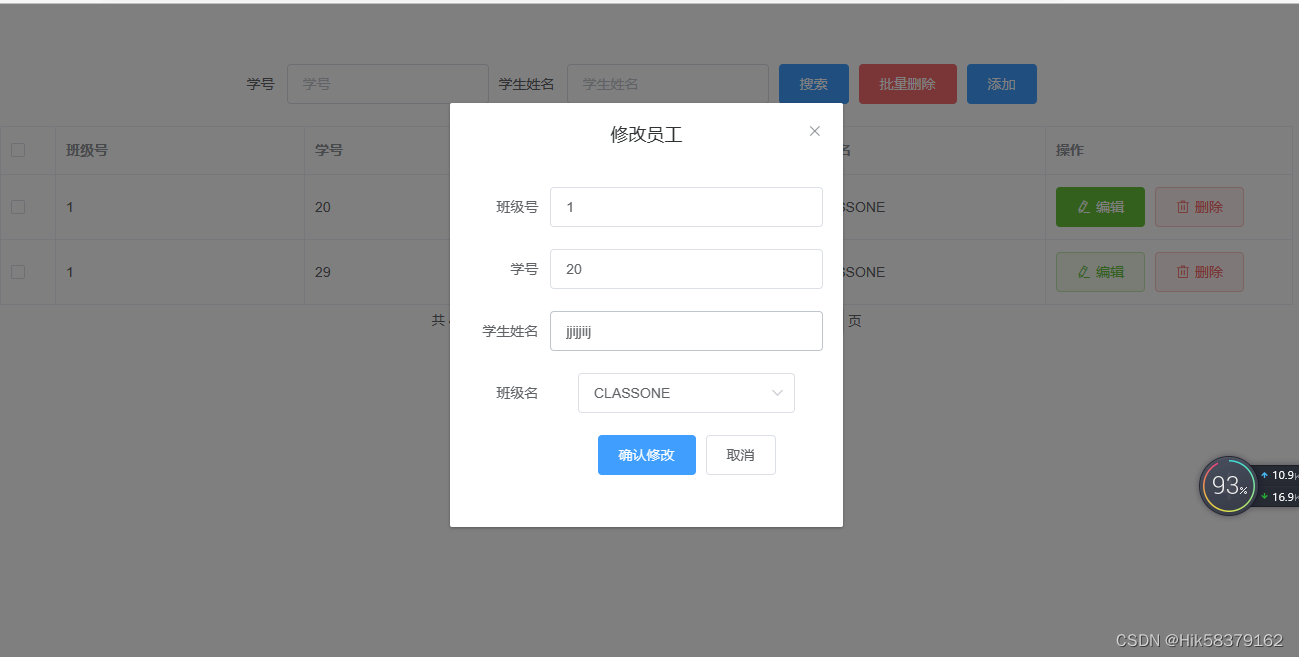Click the 学号 field containing 20
The image size is (1299, 657).
point(686,269)
